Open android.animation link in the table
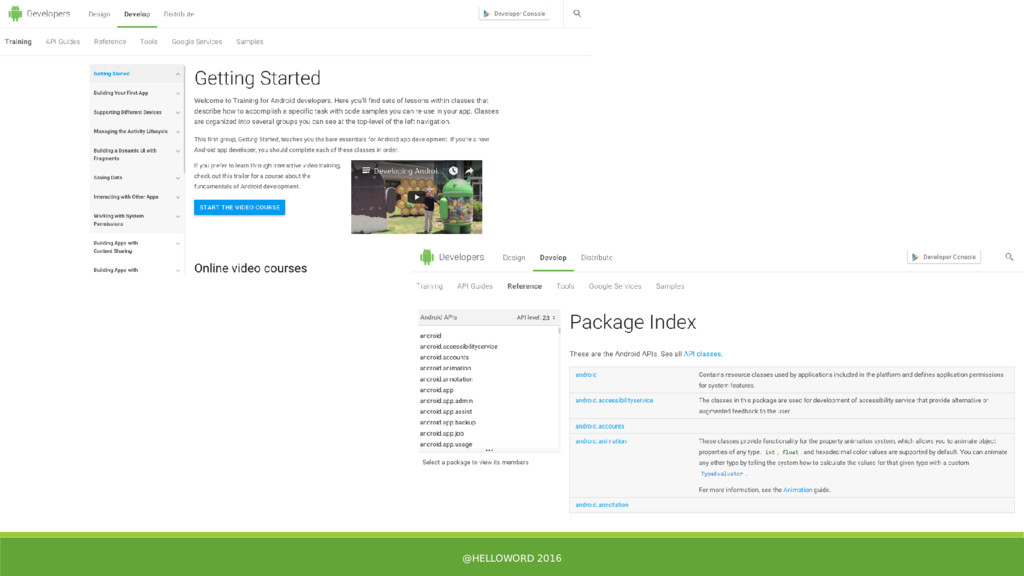The image size is (1024, 576). (601, 441)
